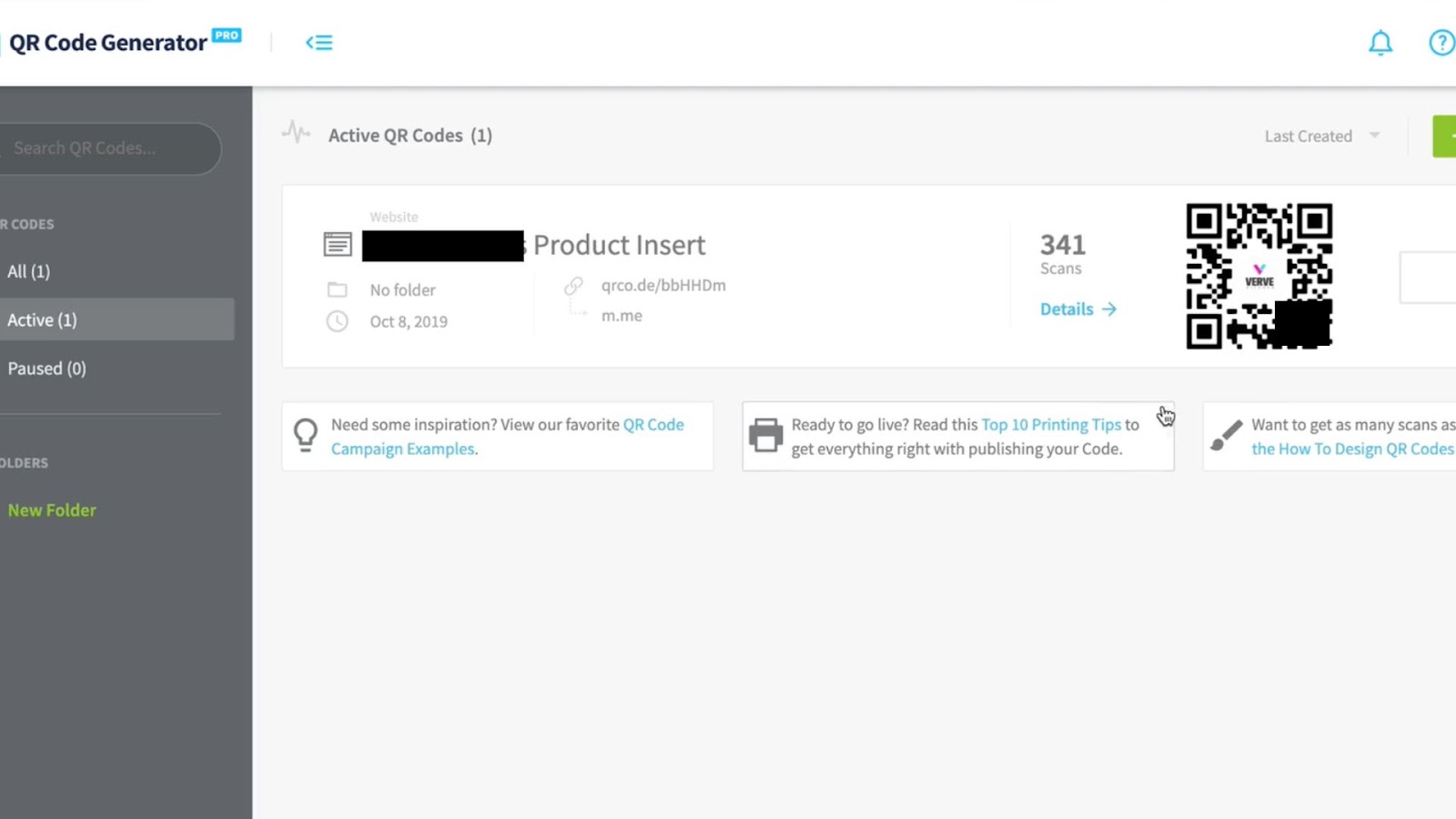Click the No folder label
This screenshot has width=1456, height=819.
(403, 290)
